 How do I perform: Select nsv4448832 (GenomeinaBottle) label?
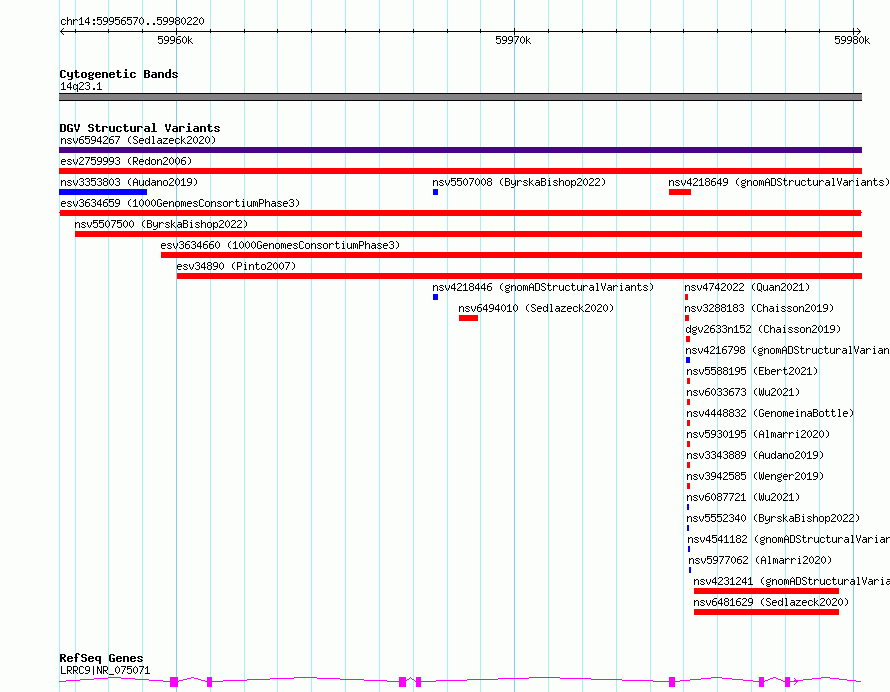point(770,413)
